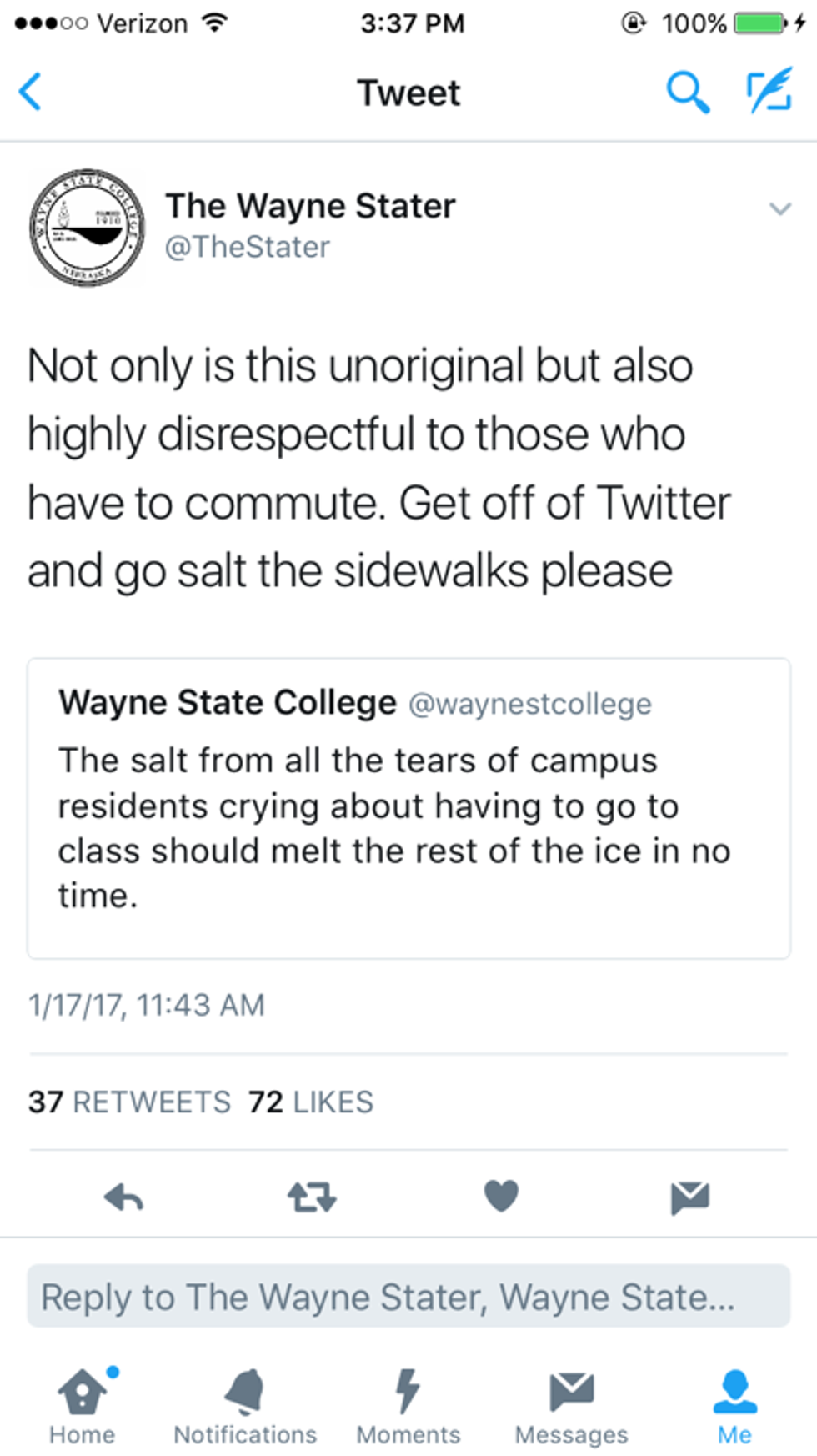Share tweet via direct message envelope icon
The width and height of the screenshot is (817, 1456).
689,1197
